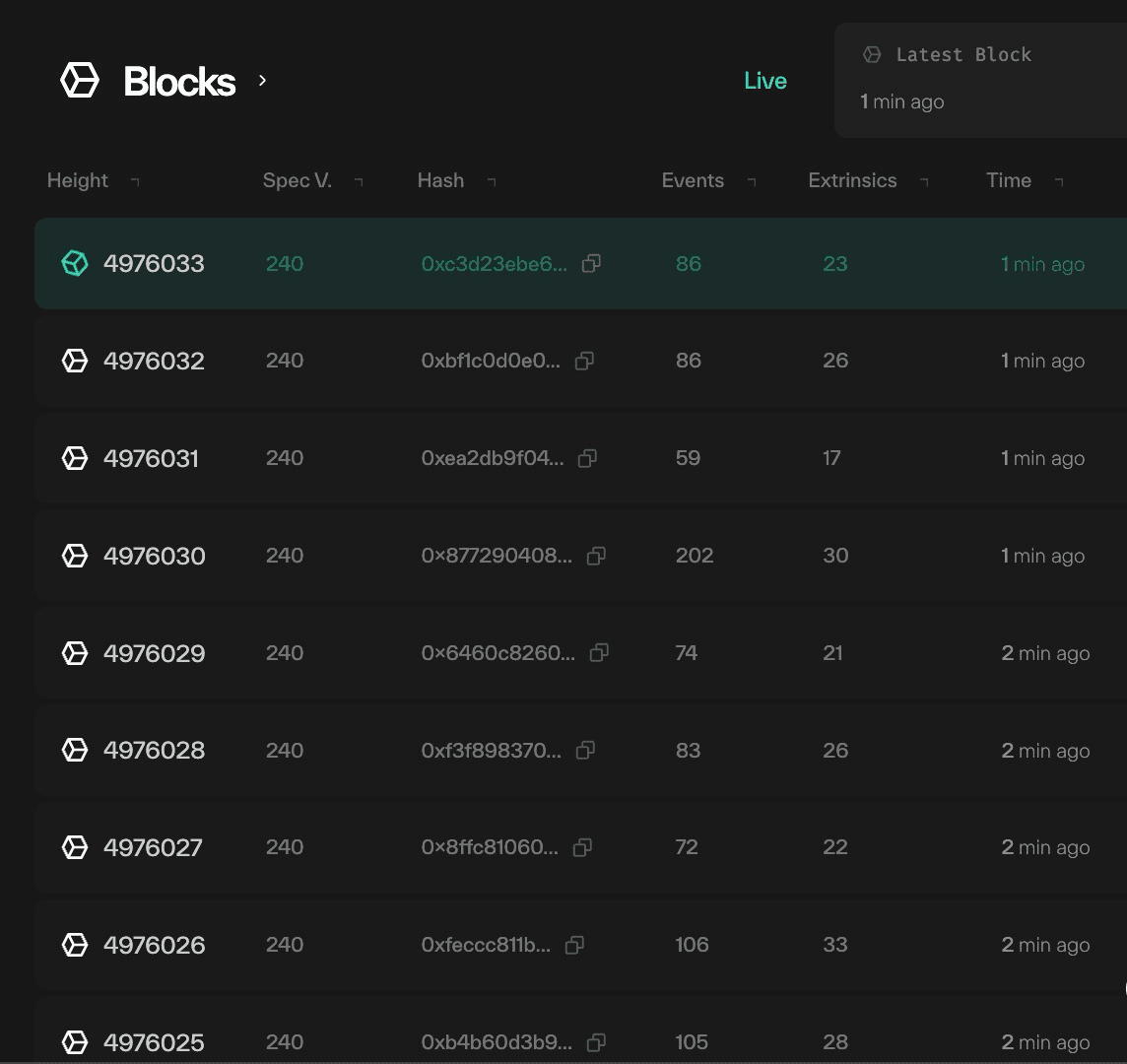Open hash link 0xfeccc811b...

click(486, 945)
